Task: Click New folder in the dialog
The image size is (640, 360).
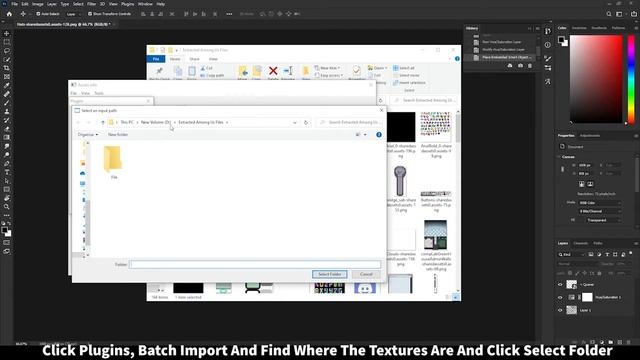Action: pos(118,135)
